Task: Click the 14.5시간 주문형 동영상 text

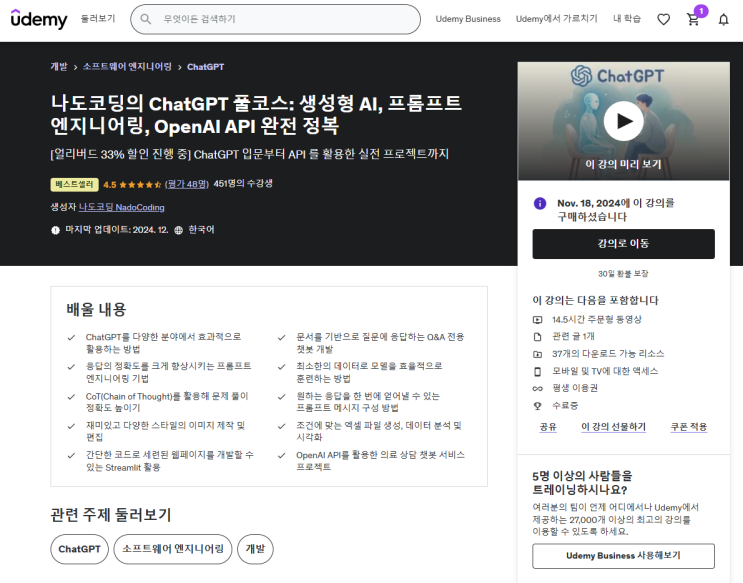Action: point(597,319)
